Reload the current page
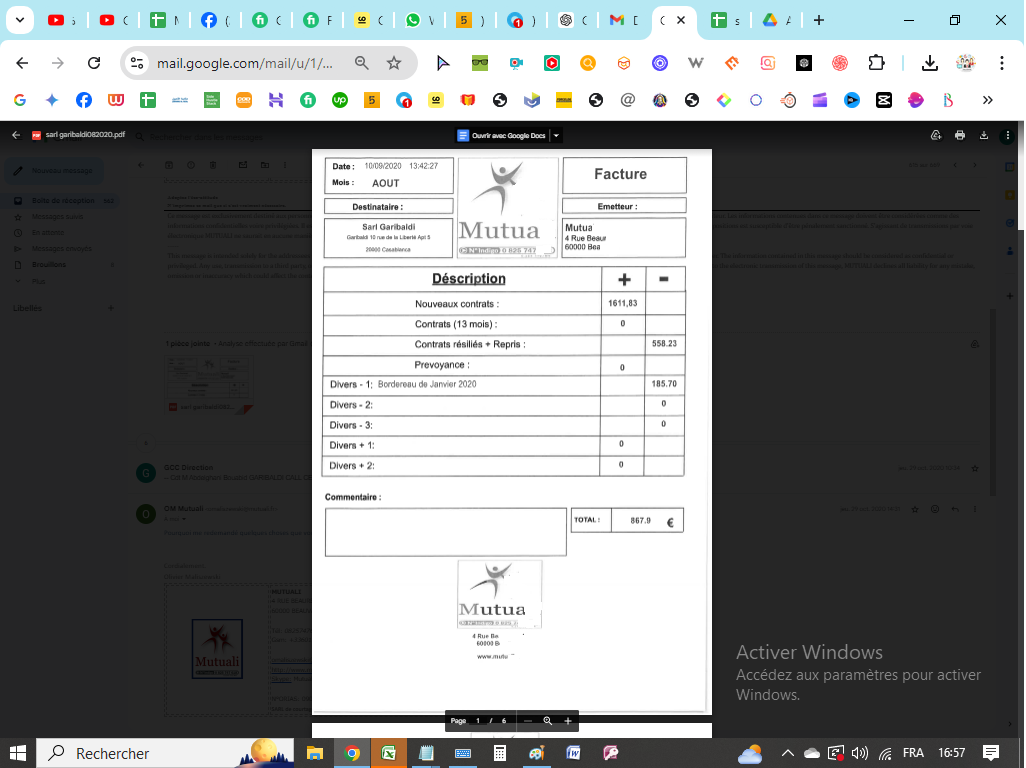 click(x=94, y=63)
